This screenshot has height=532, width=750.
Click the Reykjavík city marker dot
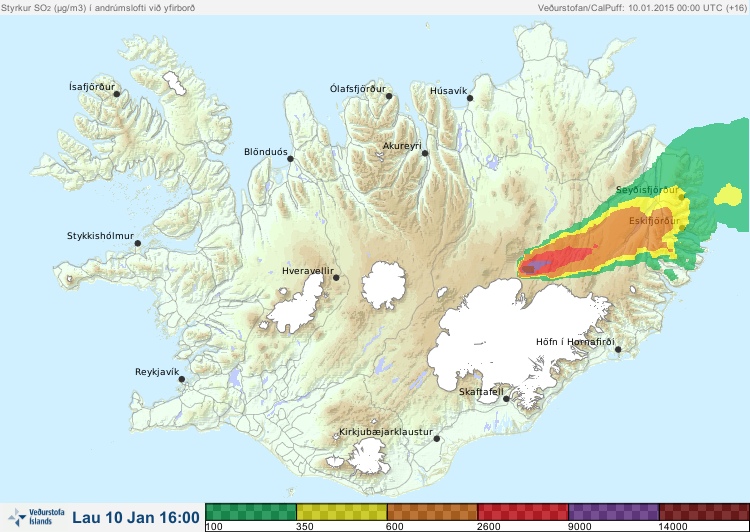[x=182, y=379]
